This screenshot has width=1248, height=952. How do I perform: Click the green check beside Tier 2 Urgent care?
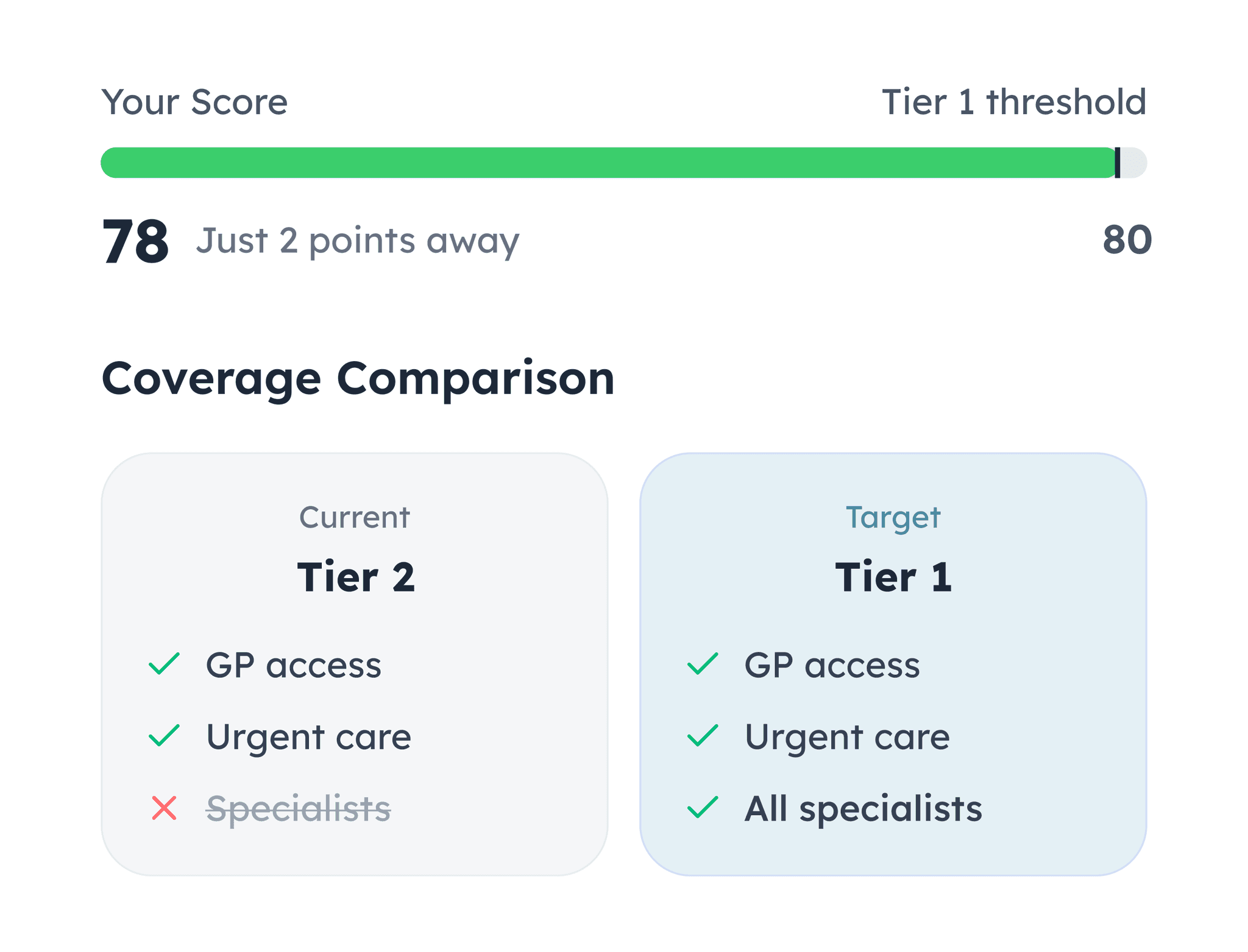[164, 736]
